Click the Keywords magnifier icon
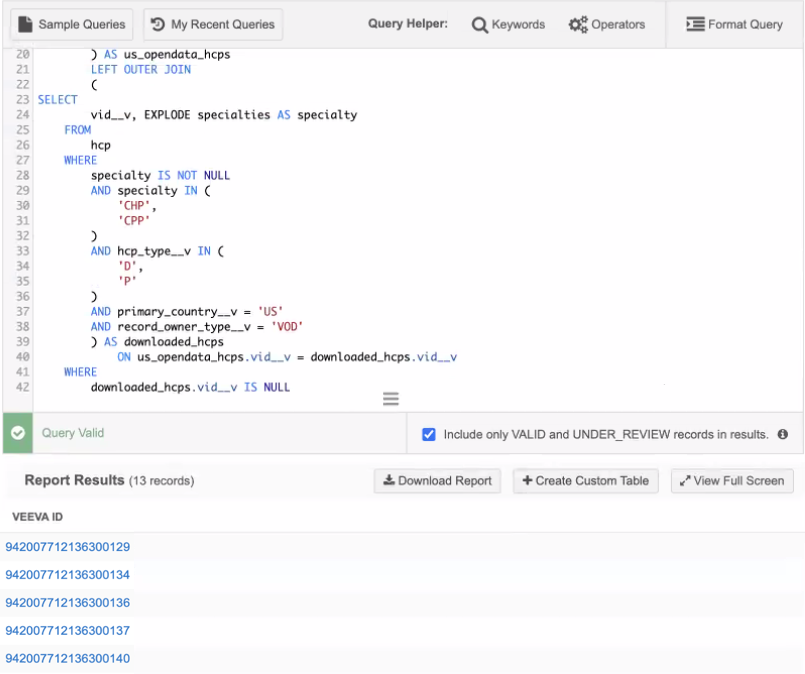 480,24
